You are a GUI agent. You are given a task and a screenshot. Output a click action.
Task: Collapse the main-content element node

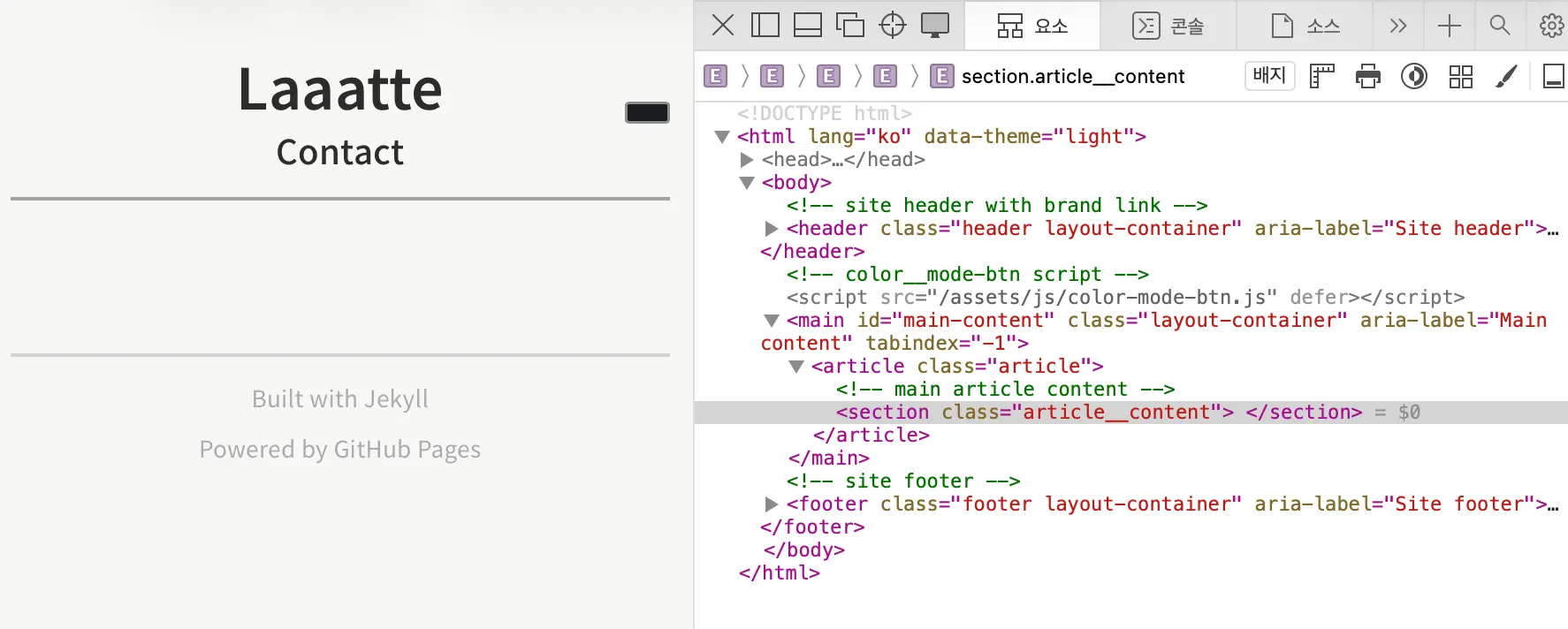pyautogui.click(x=772, y=321)
